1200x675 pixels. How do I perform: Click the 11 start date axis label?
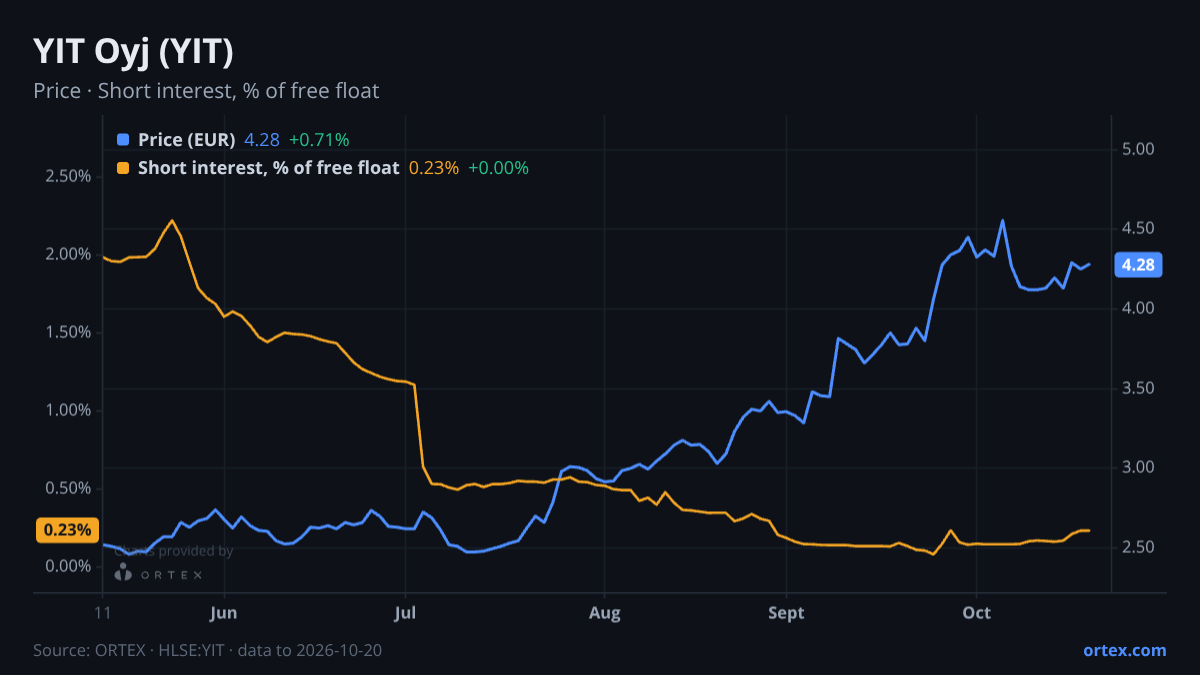click(103, 612)
